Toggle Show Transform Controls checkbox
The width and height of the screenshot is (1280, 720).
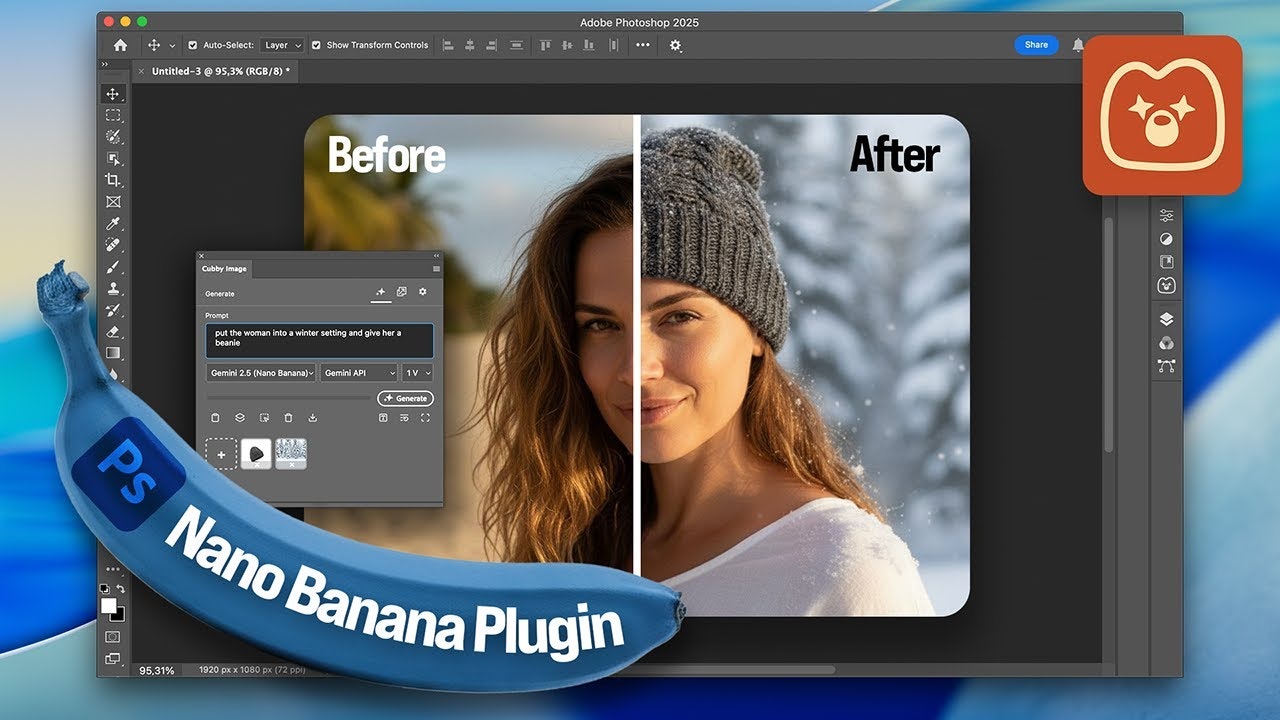point(316,45)
